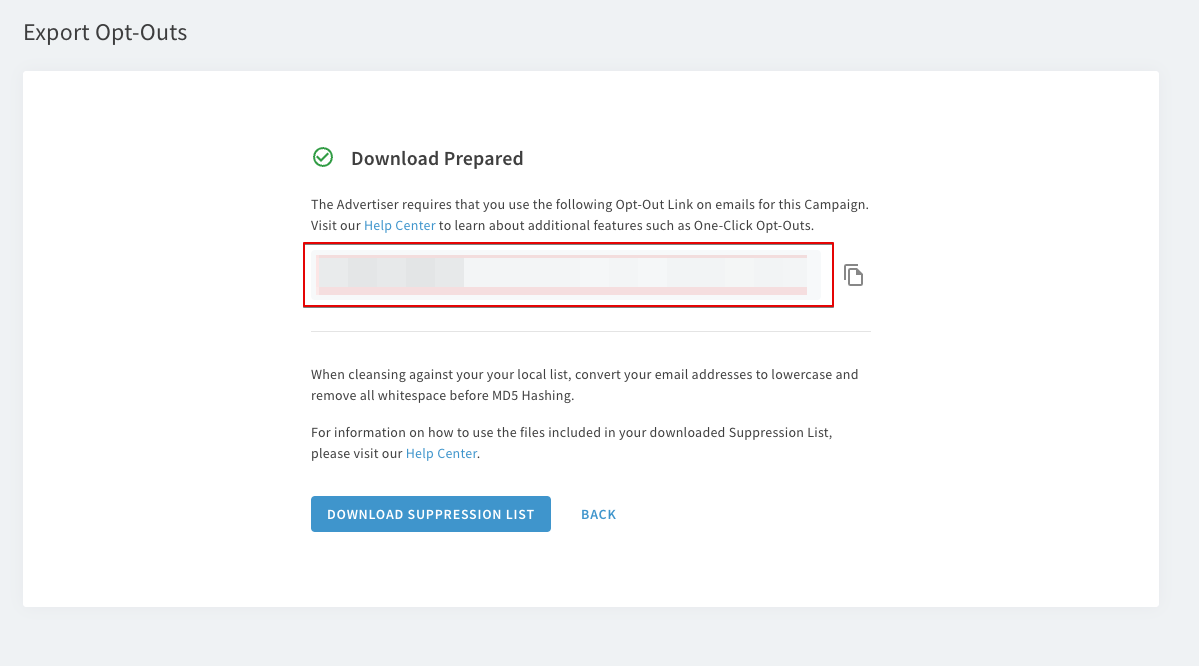
Task: Click the Download Prepared heading text
Action: click(x=437, y=158)
